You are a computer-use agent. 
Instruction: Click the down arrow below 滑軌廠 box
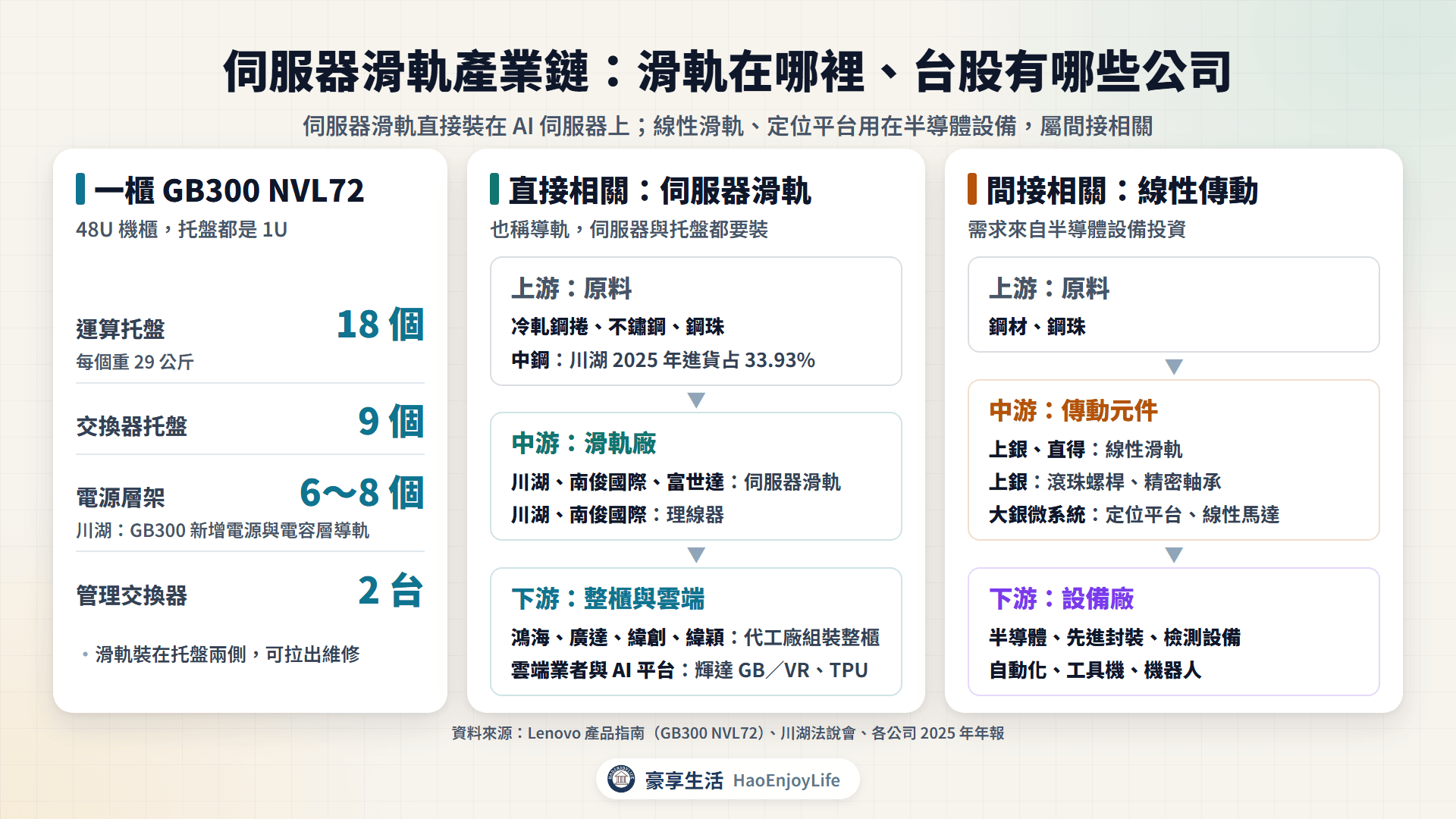click(x=696, y=555)
